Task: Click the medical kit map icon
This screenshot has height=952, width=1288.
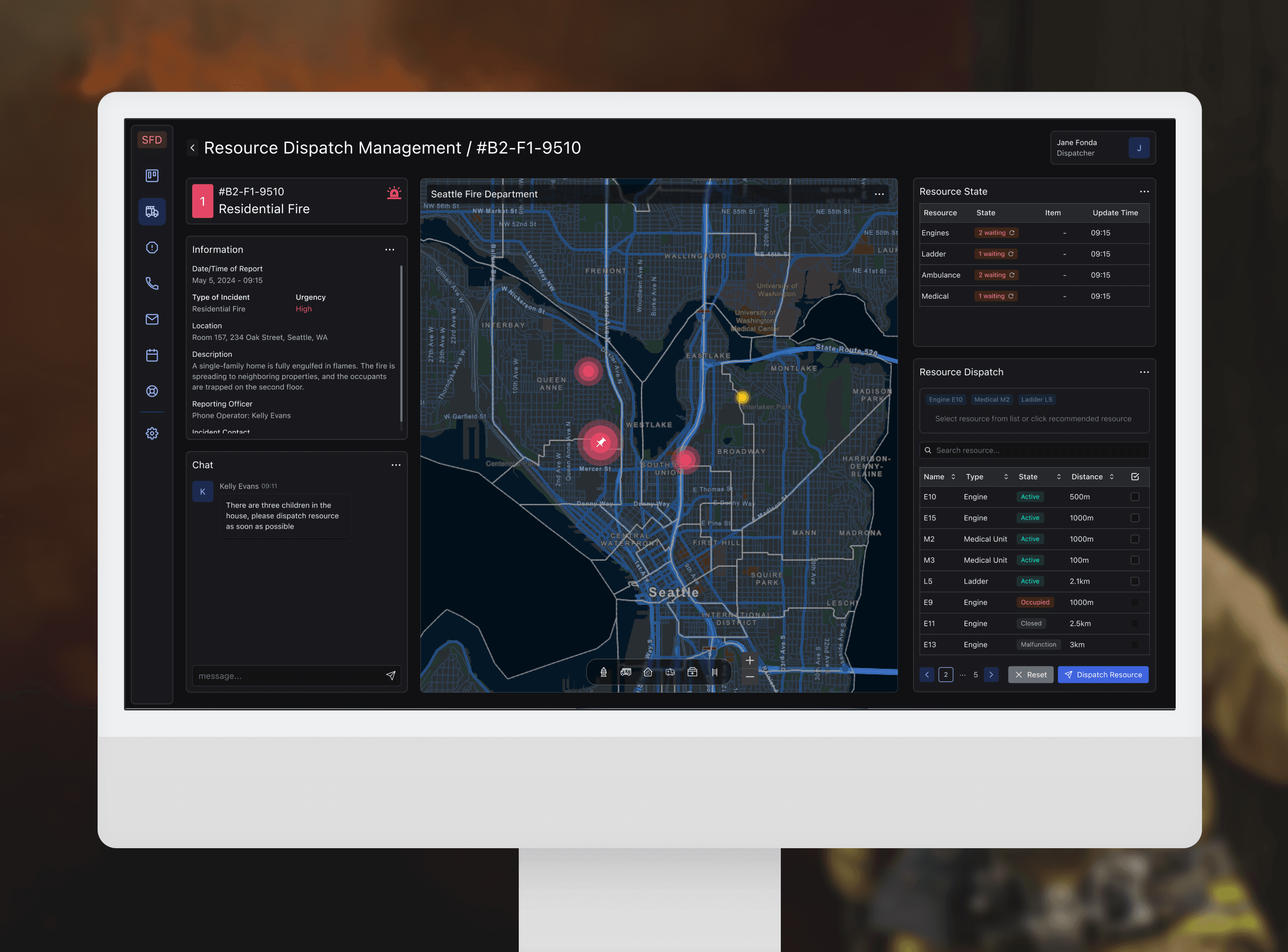Action: pyautogui.click(x=693, y=672)
